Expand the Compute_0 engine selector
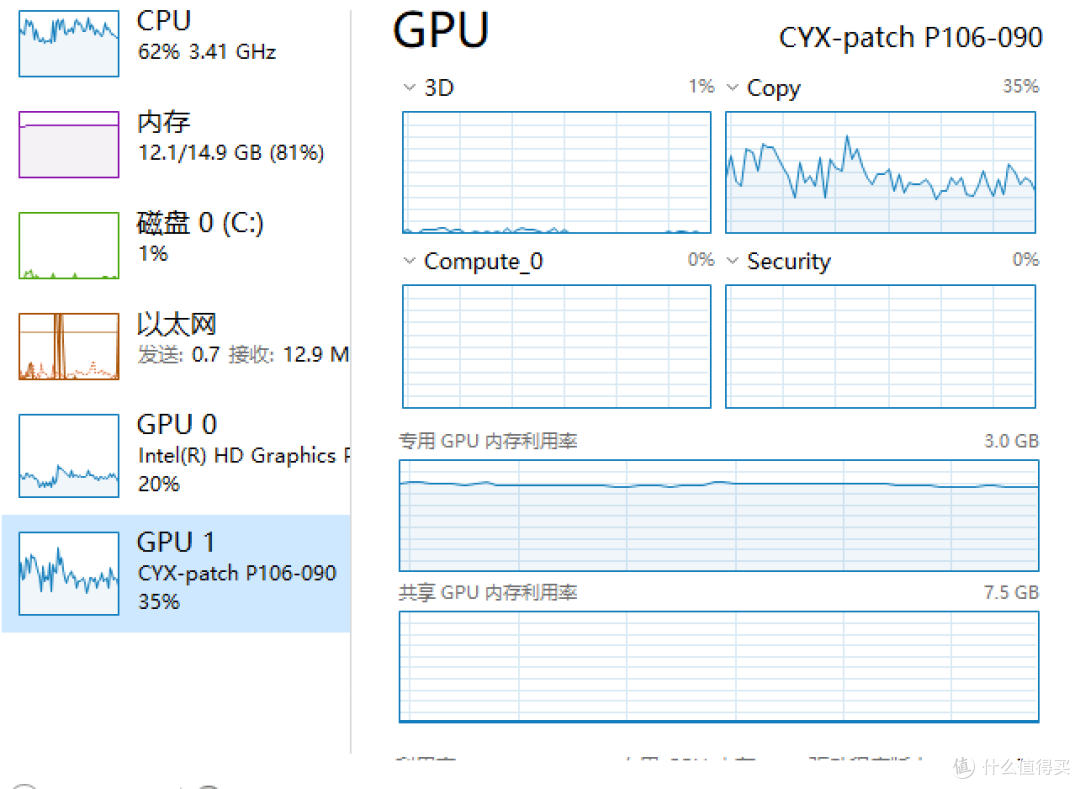The image size is (1080, 789). [x=409, y=261]
